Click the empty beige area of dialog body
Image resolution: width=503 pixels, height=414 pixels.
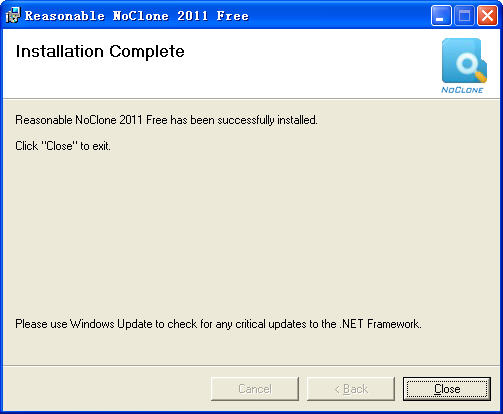[250, 233]
